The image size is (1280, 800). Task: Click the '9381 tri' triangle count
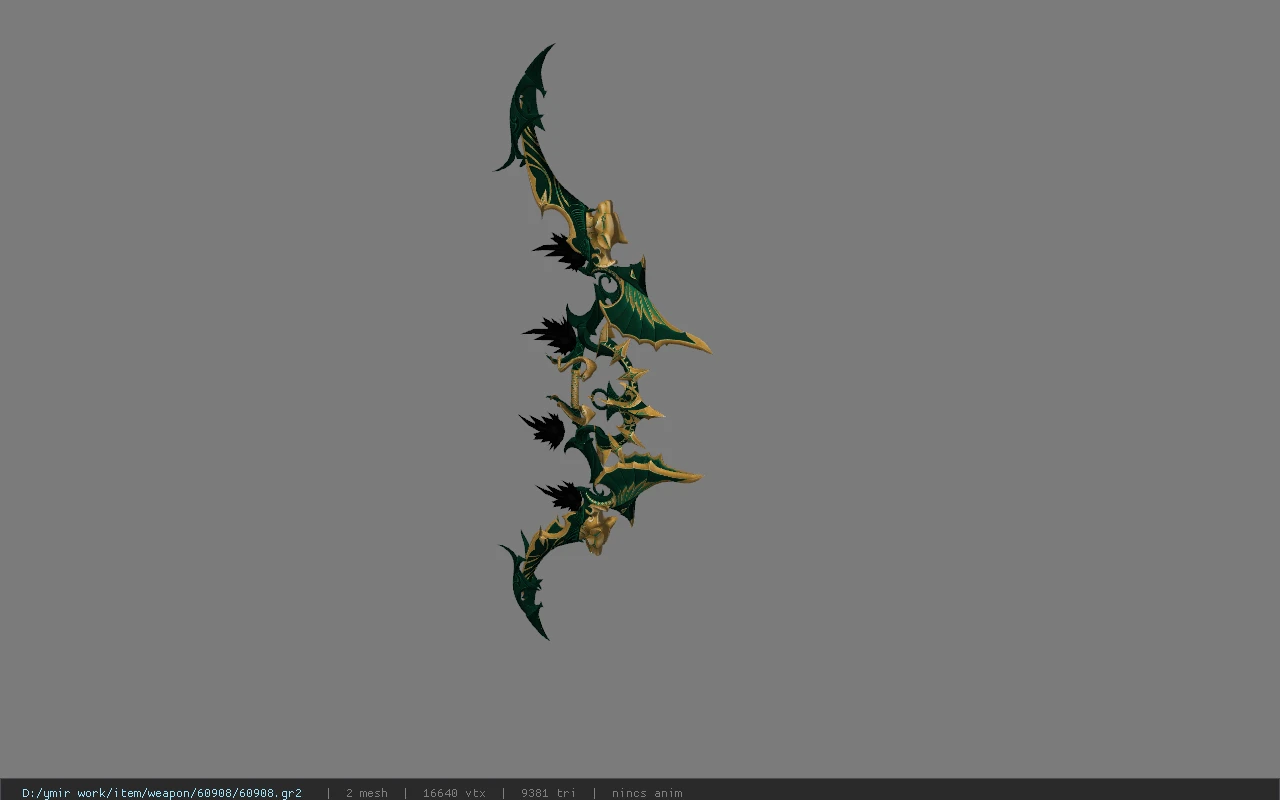[x=548, y=793]
